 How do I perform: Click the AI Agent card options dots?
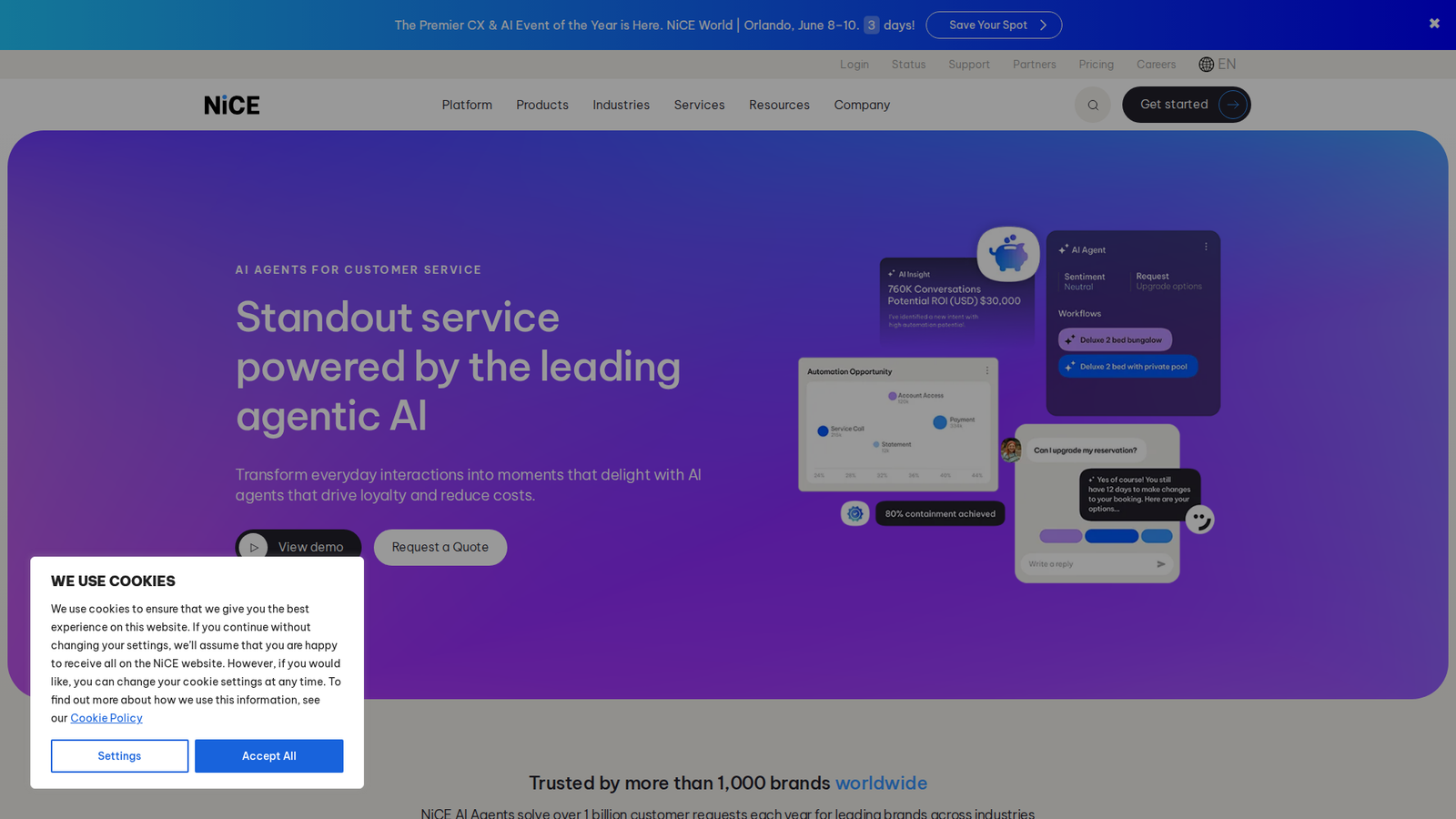[x=1206, y=247]
